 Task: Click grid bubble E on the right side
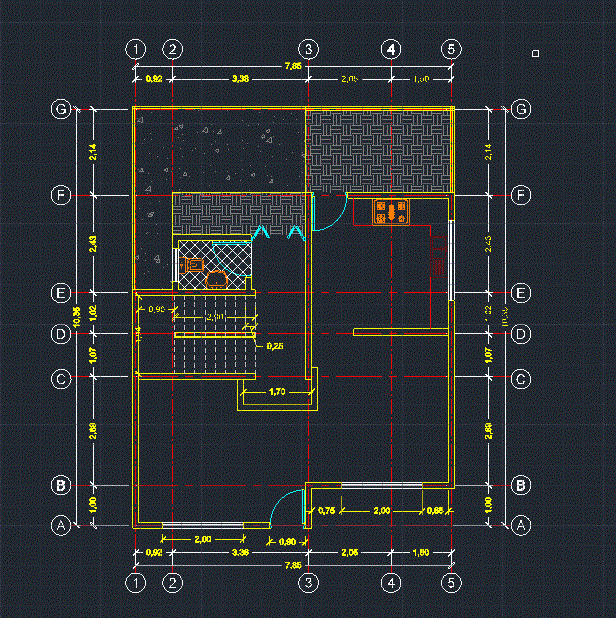(x=521, y=293)
